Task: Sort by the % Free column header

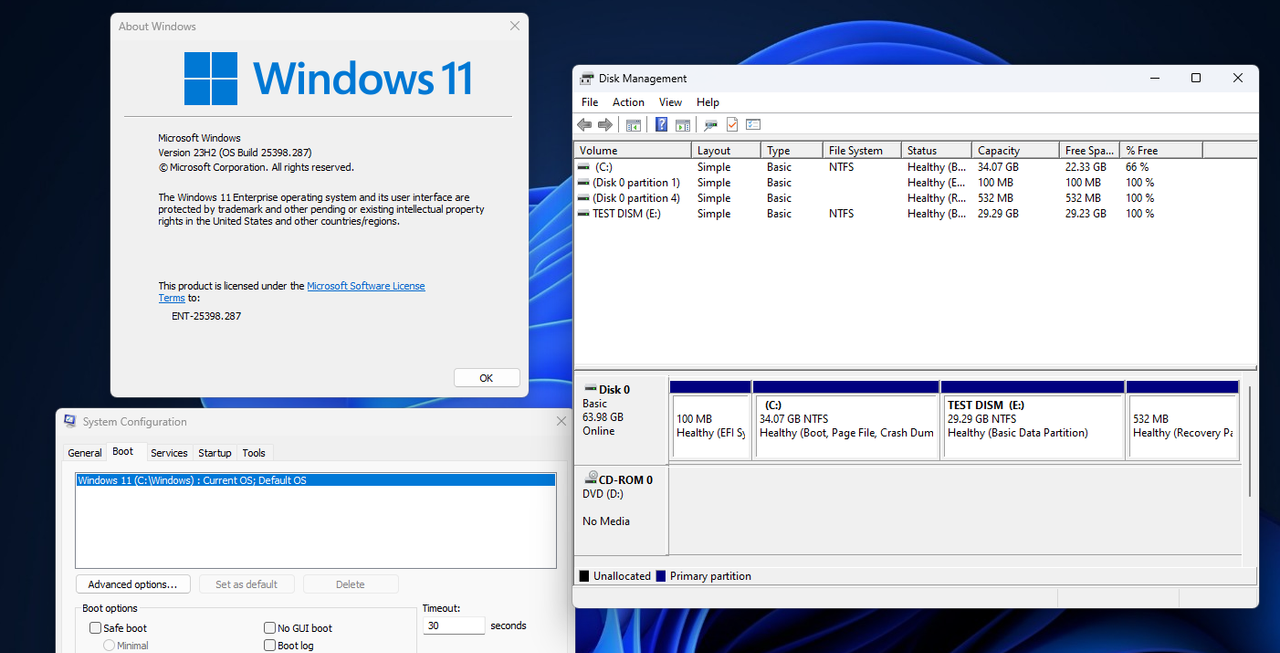Action: coord(1161,150)
